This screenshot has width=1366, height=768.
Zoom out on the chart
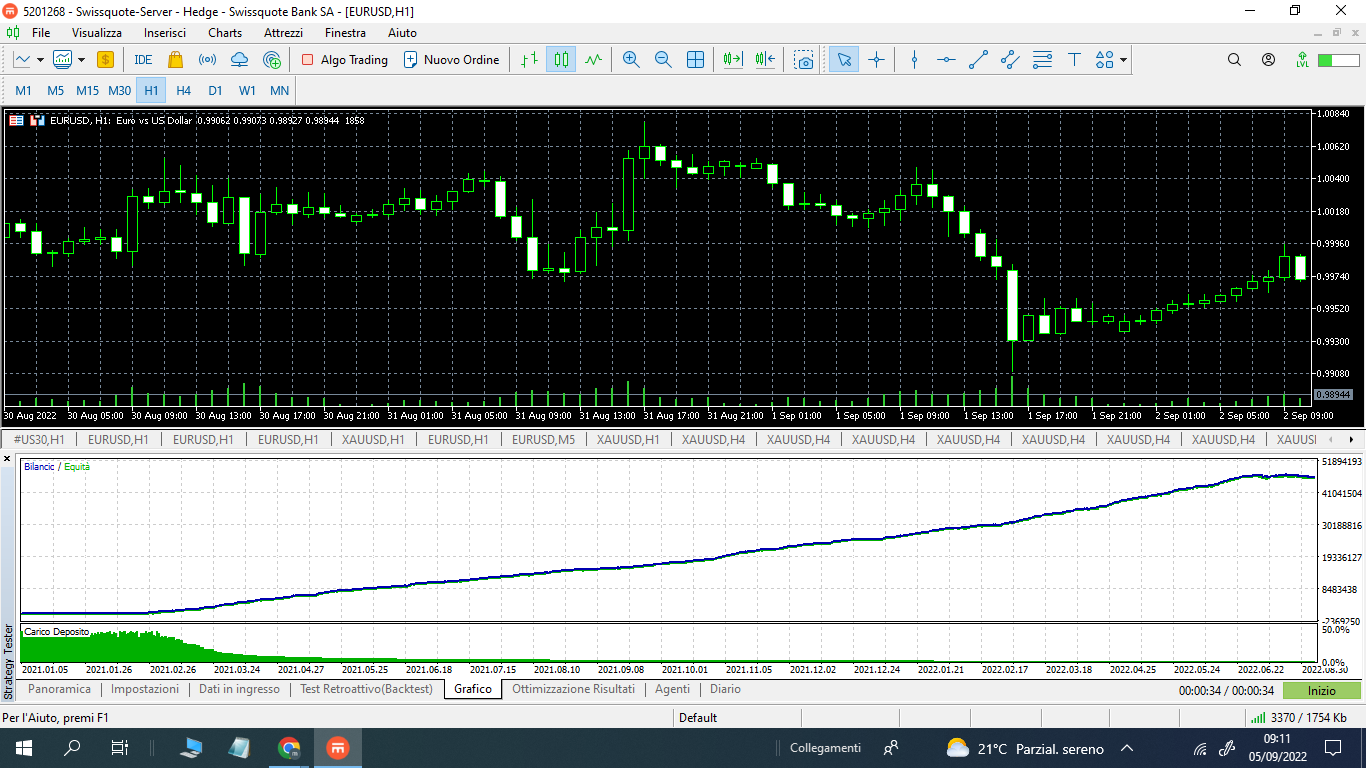(663, 60)
